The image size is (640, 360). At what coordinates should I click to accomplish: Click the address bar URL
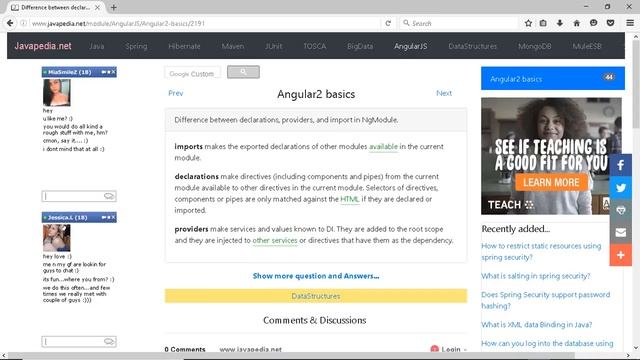click(204, 23)
